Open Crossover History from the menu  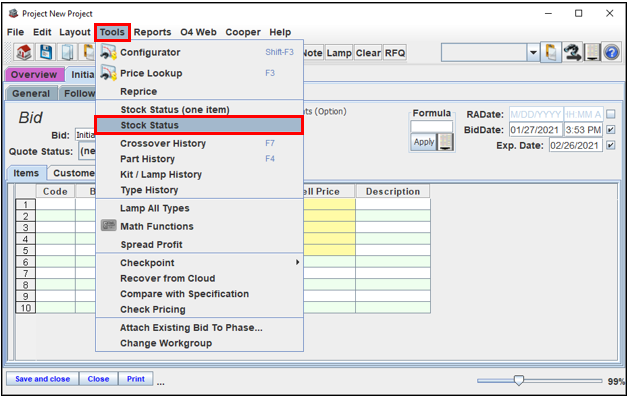(199, 143)
